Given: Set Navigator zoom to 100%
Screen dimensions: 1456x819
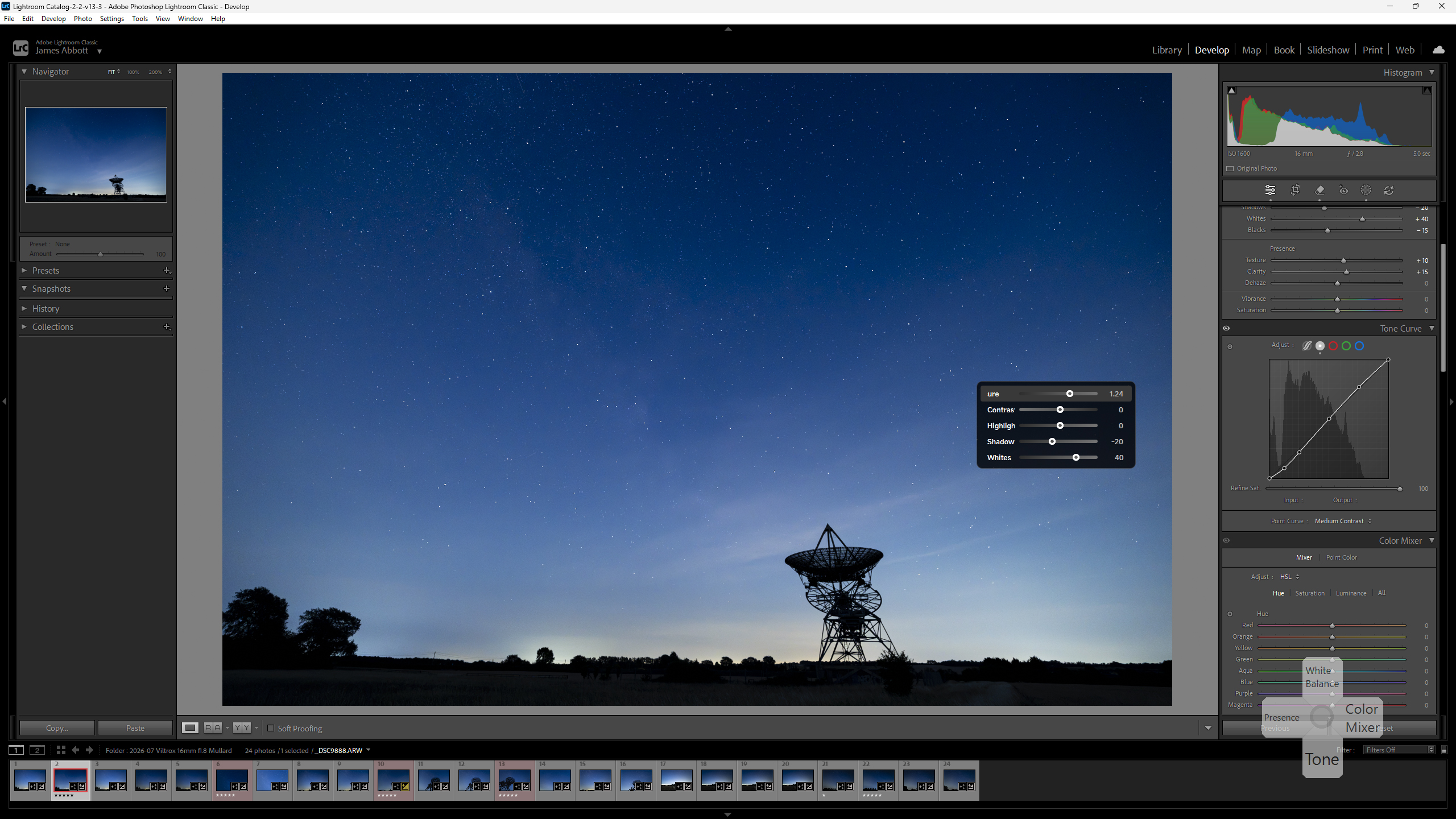Looking at the screenshot, I should coord(133,72).
